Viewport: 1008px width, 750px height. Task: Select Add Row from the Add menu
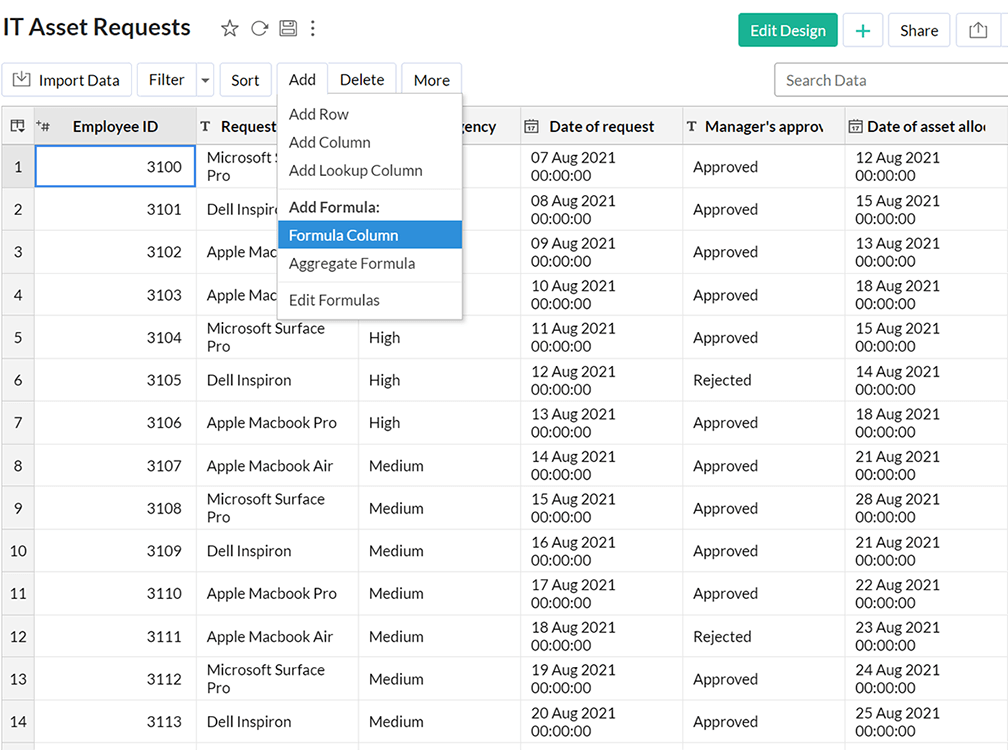point(318,114)
